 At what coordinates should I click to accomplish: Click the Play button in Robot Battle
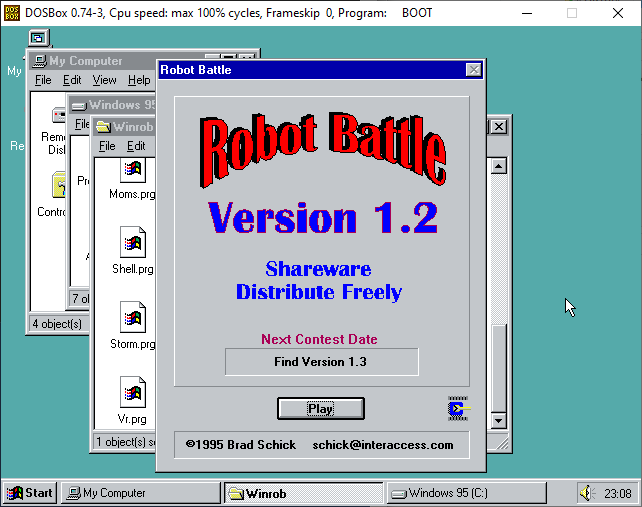(321, 408)
